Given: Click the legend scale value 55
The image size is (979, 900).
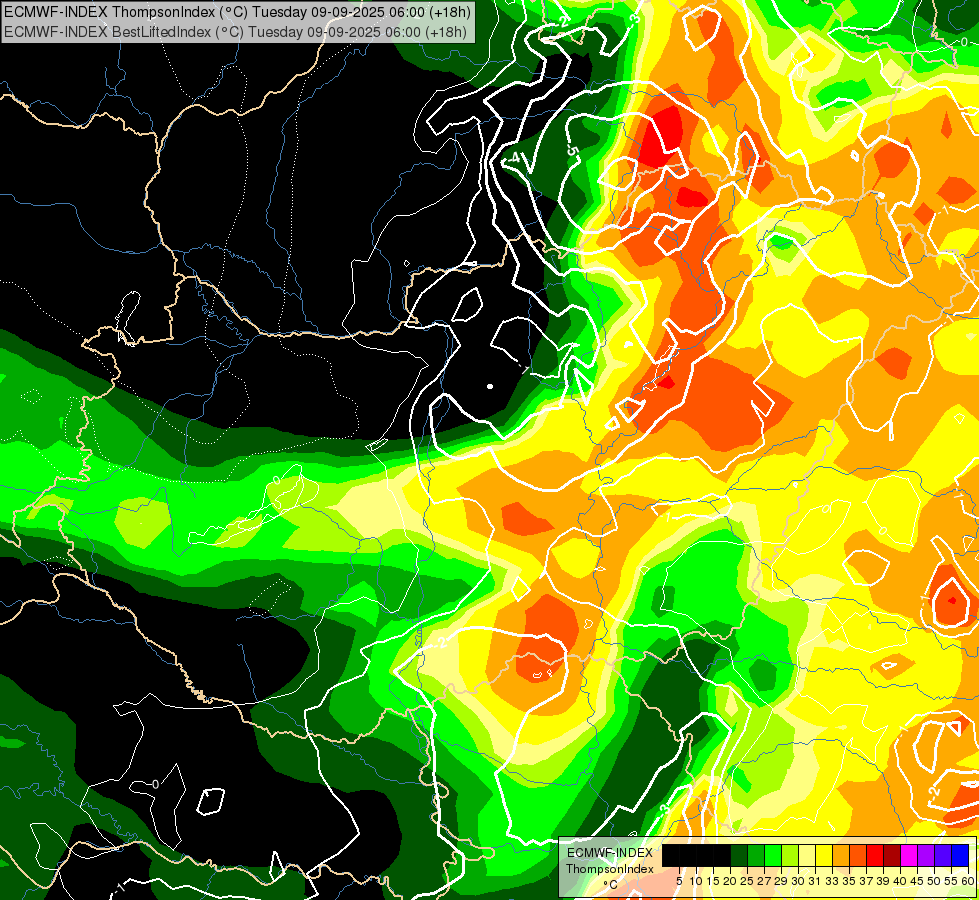Looking at the screenshot, I should pos(952,881).
